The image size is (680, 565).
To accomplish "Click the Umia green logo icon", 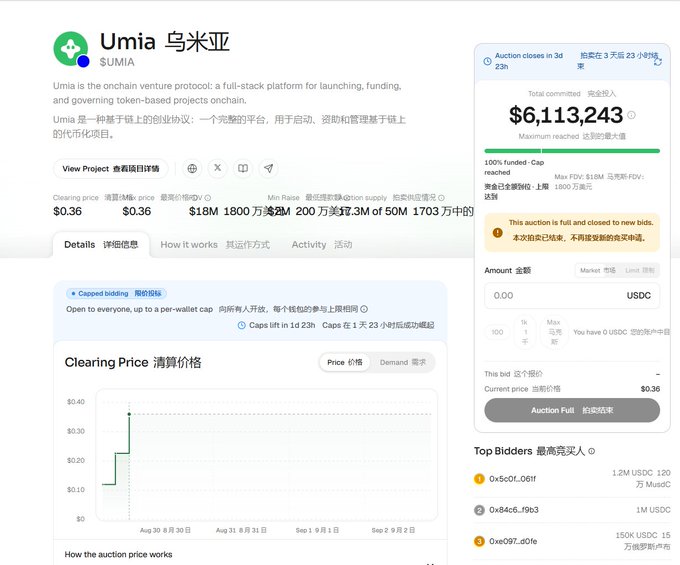I will pyautogui.click(x=71, y=49).
